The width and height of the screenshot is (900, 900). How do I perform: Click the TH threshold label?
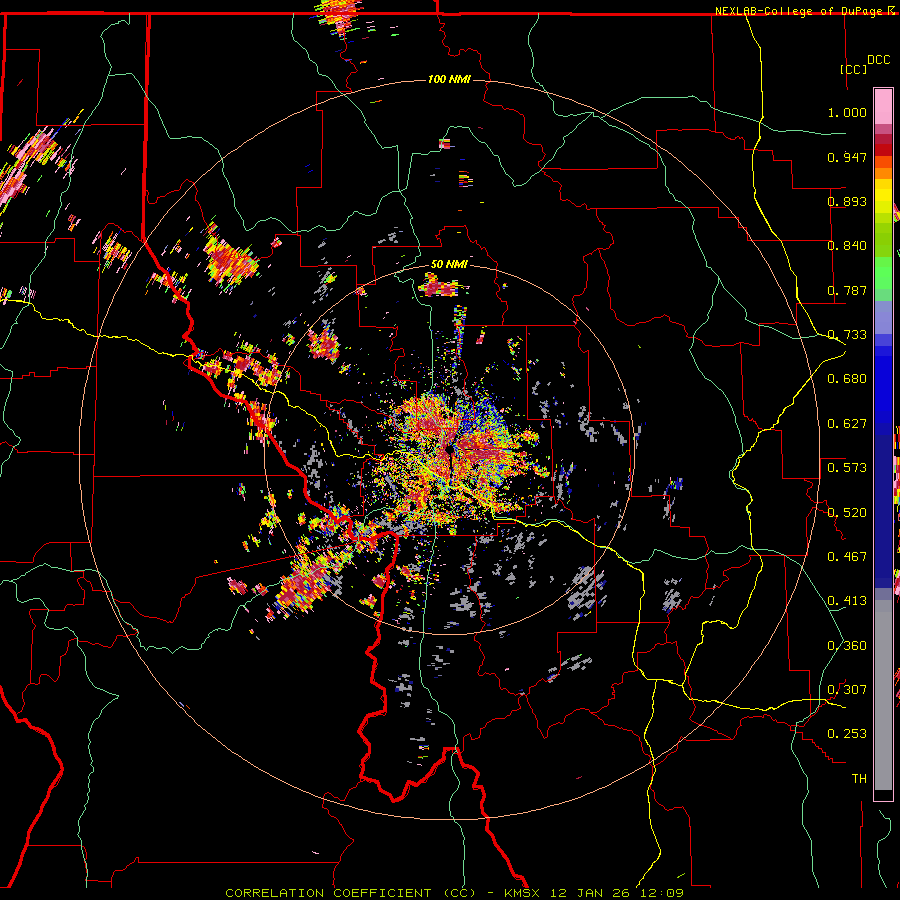tap(859, 779)
